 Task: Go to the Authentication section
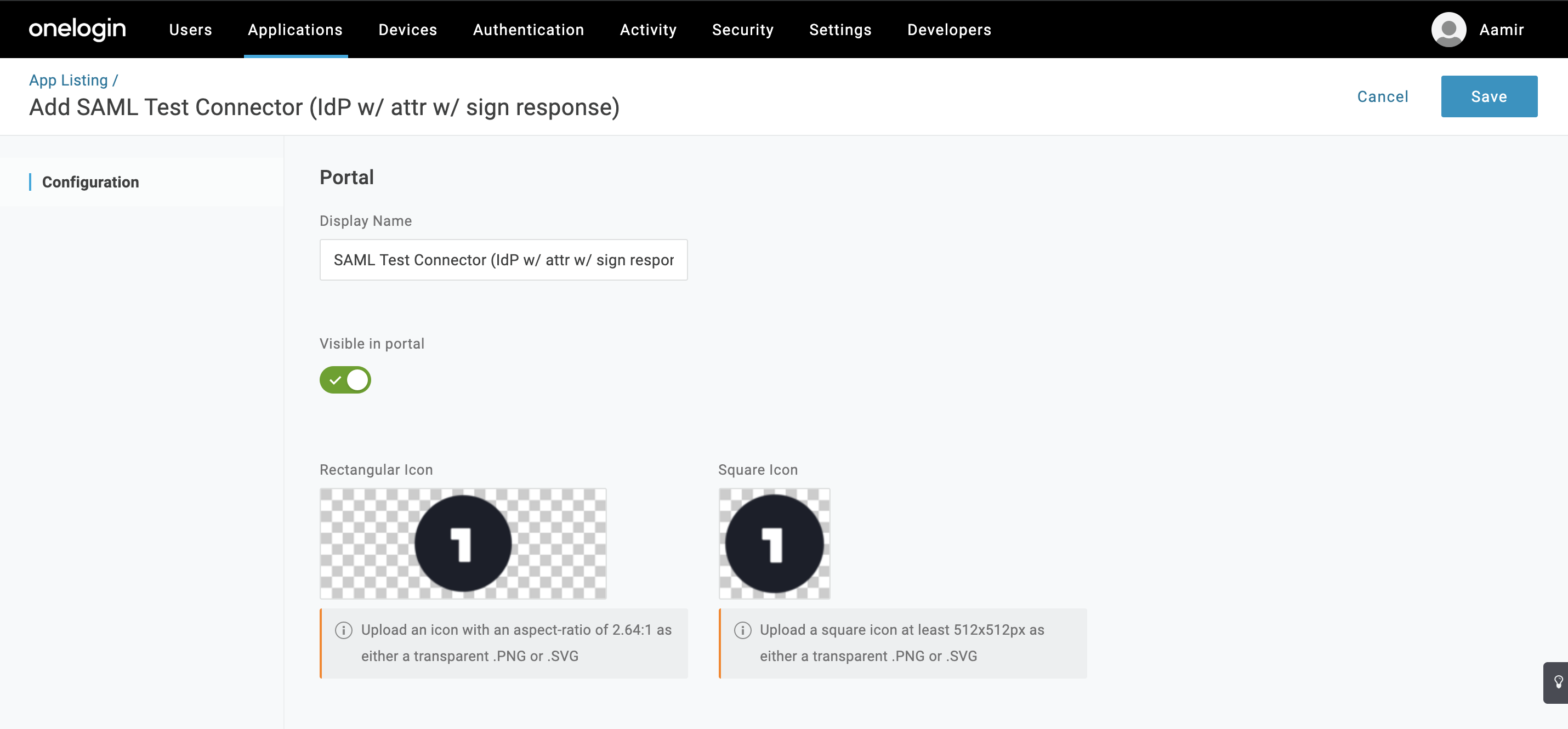(x=529, y=29)
